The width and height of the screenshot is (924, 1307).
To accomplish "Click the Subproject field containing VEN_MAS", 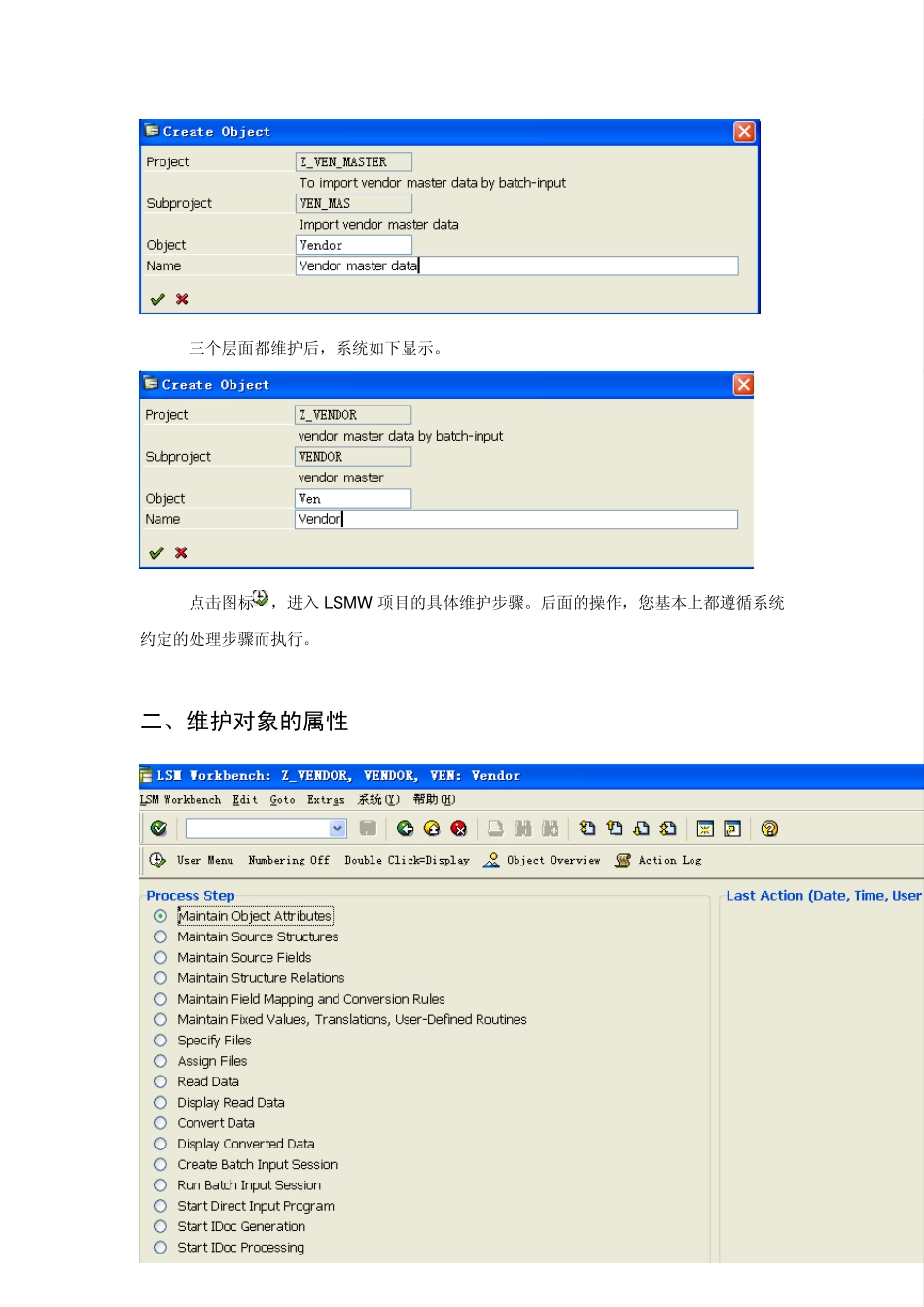I will [354, 203].
